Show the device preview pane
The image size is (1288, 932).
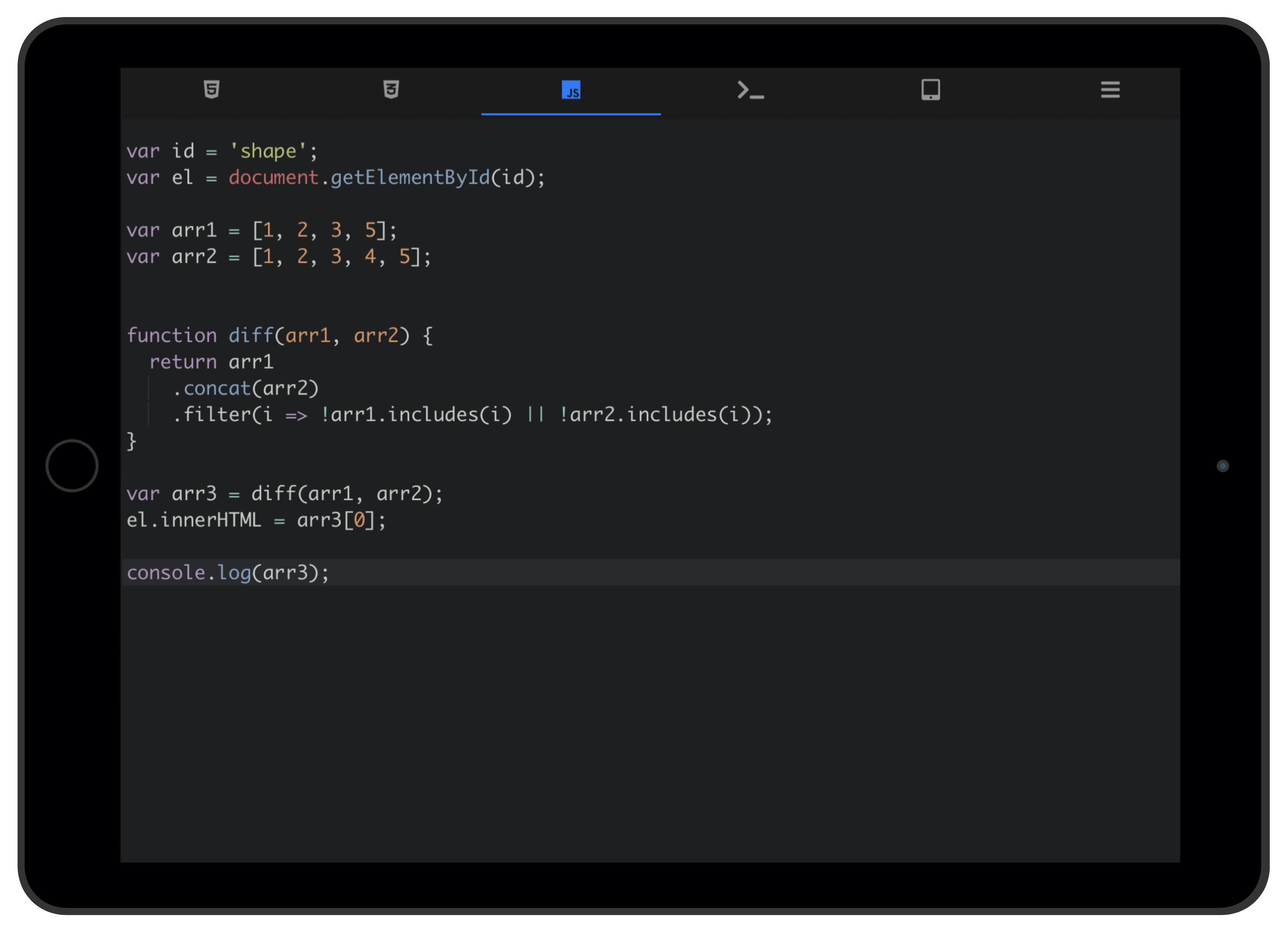click(931, 90)
